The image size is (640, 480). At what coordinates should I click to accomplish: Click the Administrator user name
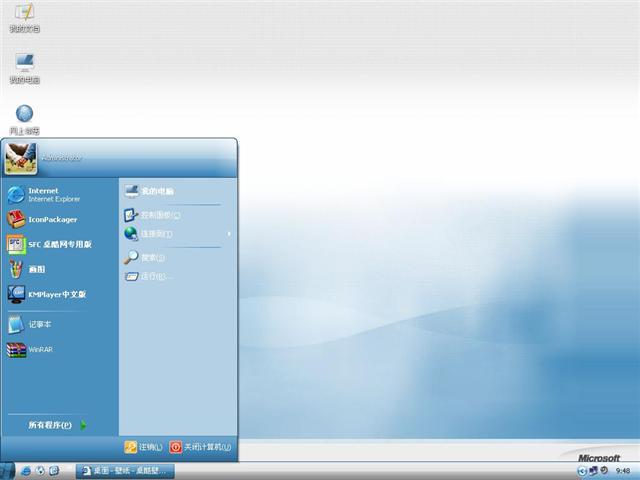point(62,158)
